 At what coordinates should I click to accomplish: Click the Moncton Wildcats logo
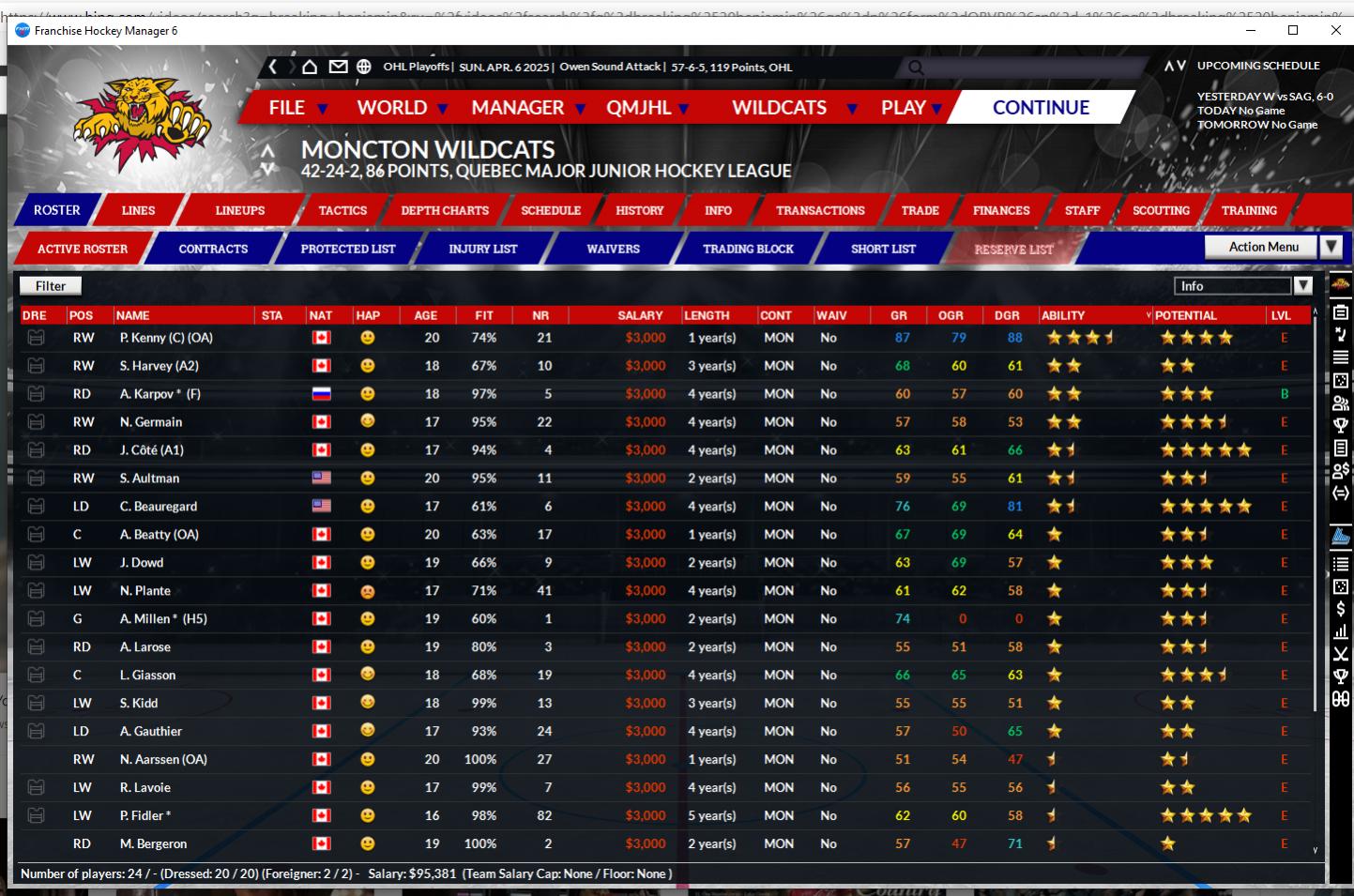pyautogui.click(x=141, y=125)
